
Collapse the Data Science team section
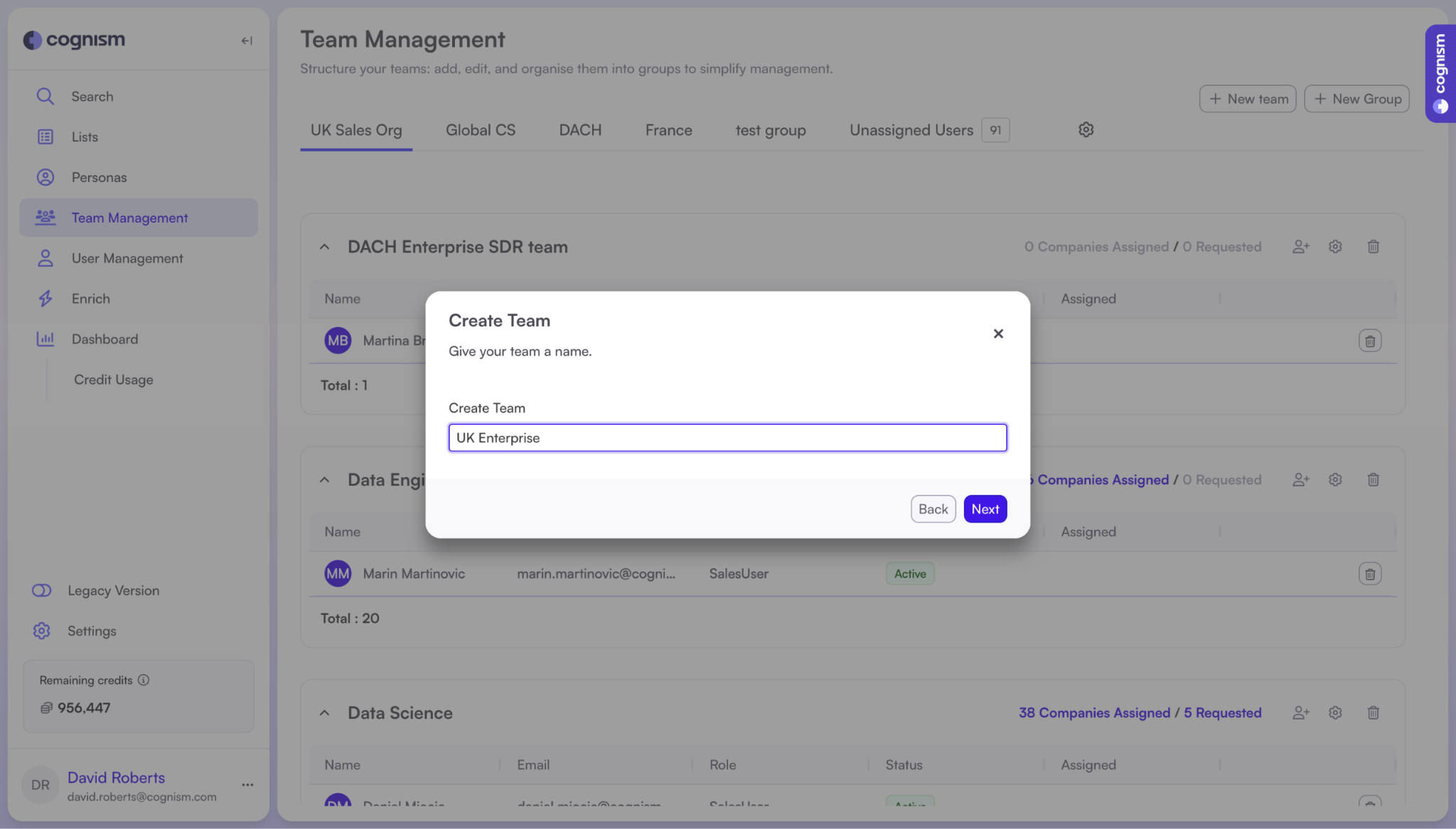coord(325,712)
